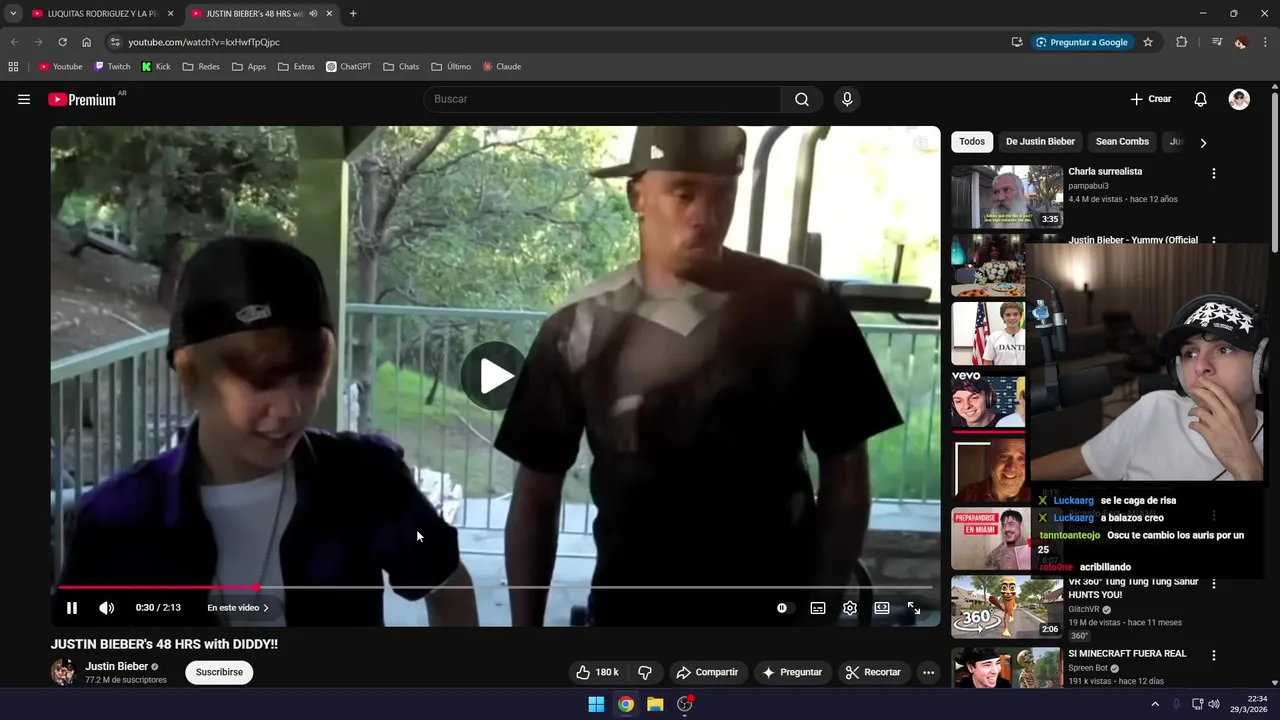View site information icon in address bar
This screenshot has height=720, width=1280.
coord(115,42)
